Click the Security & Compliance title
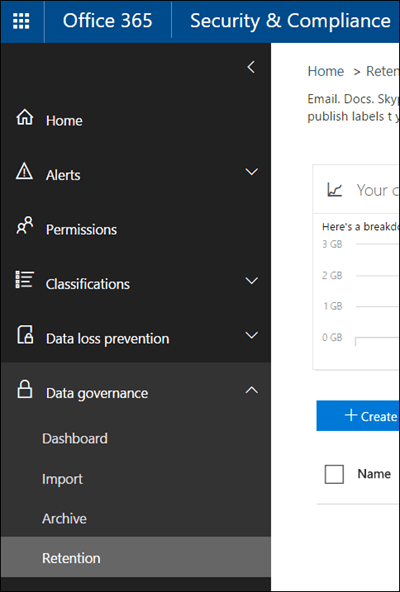 pos(290,20)
